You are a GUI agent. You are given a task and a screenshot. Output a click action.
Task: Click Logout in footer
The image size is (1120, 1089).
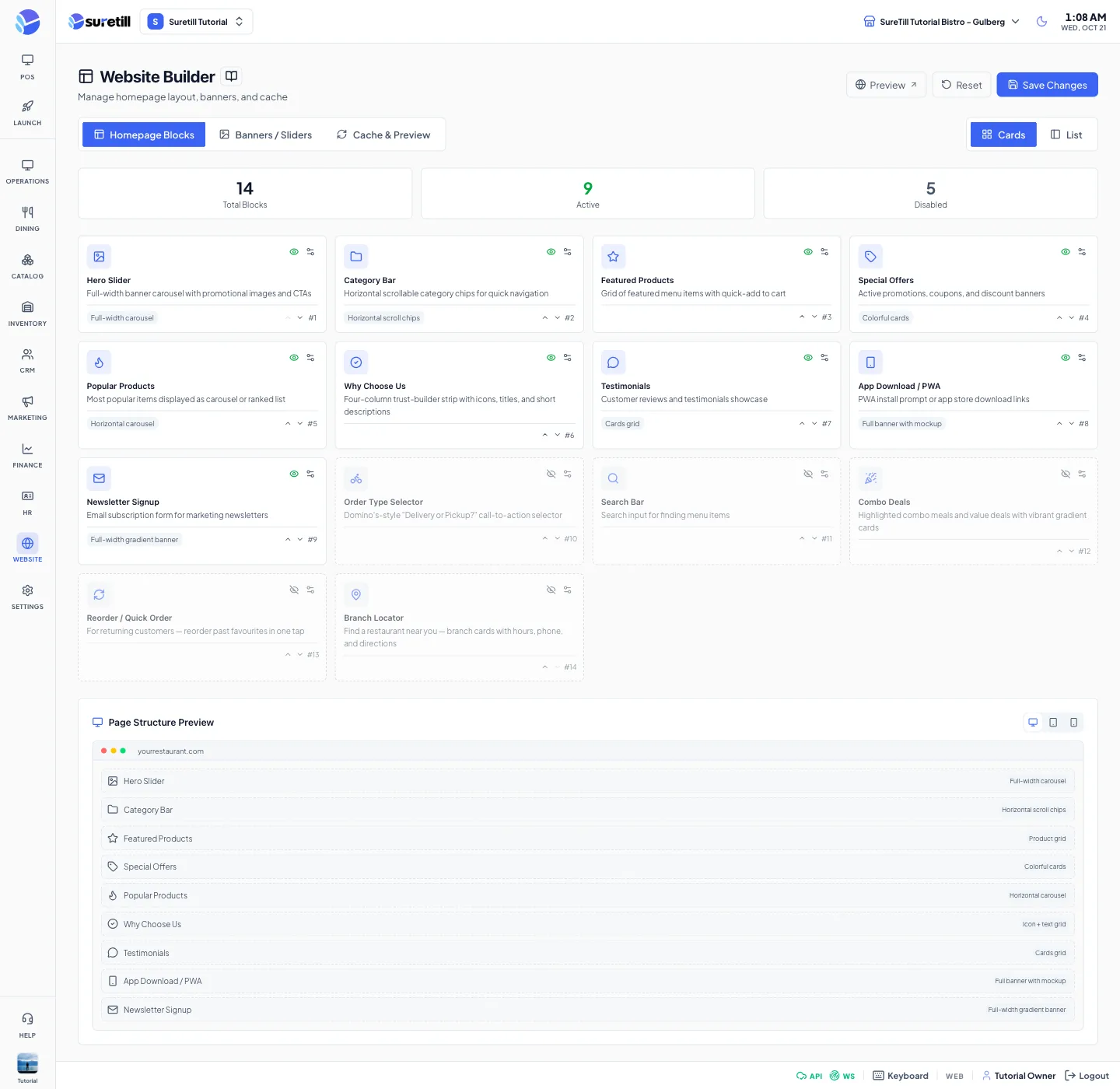point(1087,1076)
